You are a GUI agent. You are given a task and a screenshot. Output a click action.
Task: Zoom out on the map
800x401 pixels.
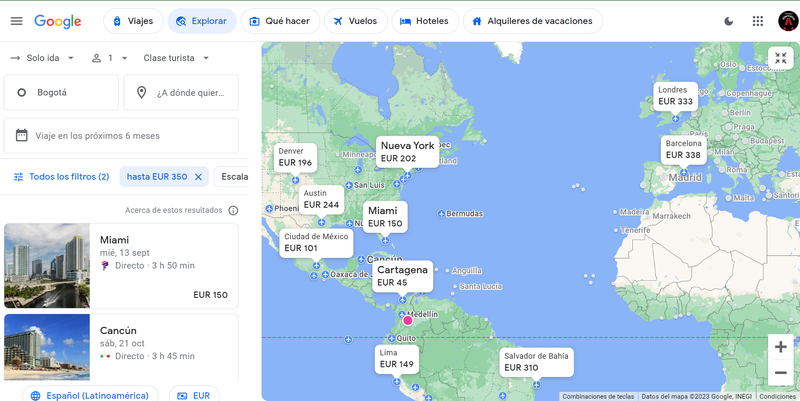(780, 373)
